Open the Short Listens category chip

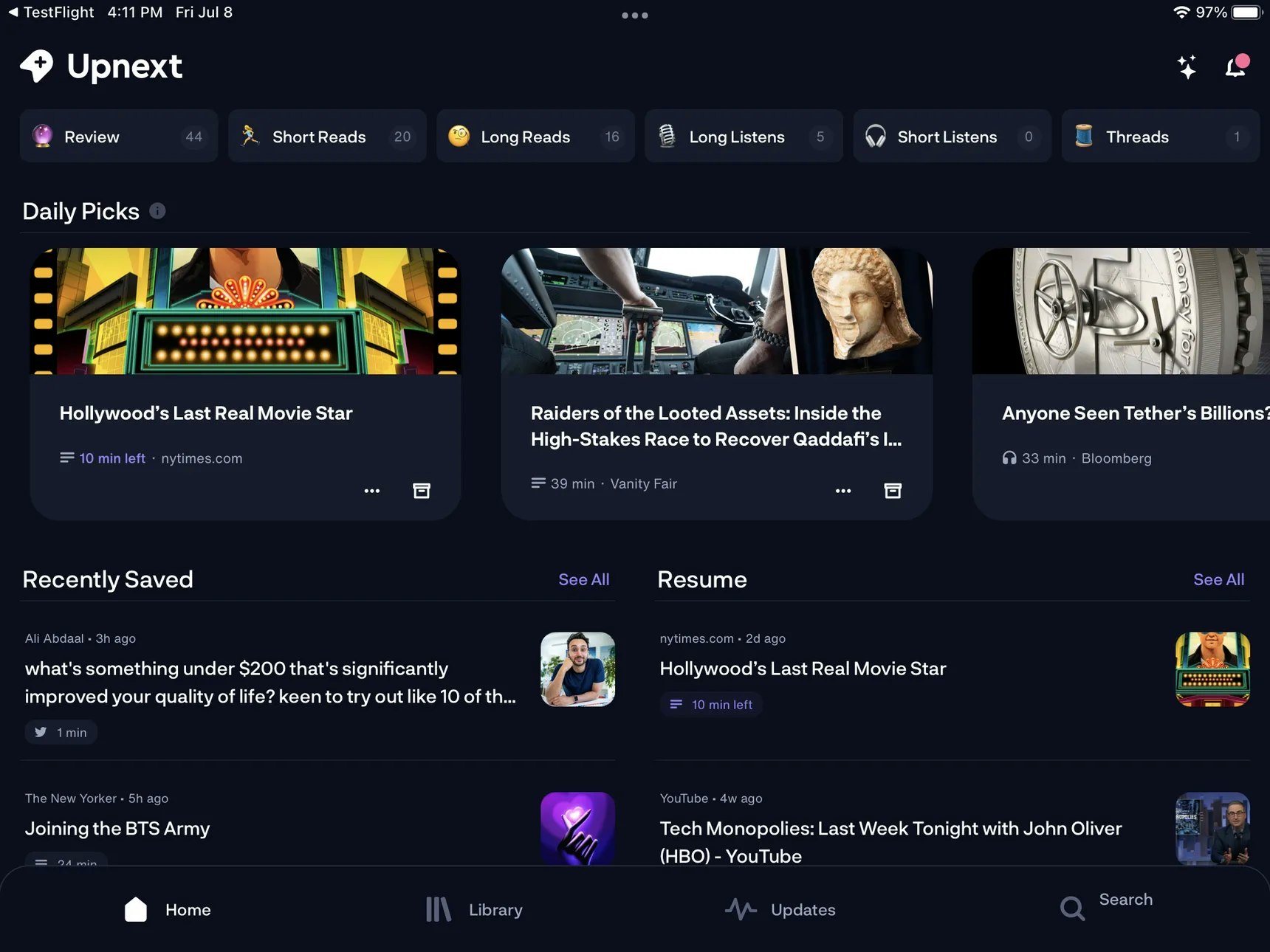click(x=952, y=137)
